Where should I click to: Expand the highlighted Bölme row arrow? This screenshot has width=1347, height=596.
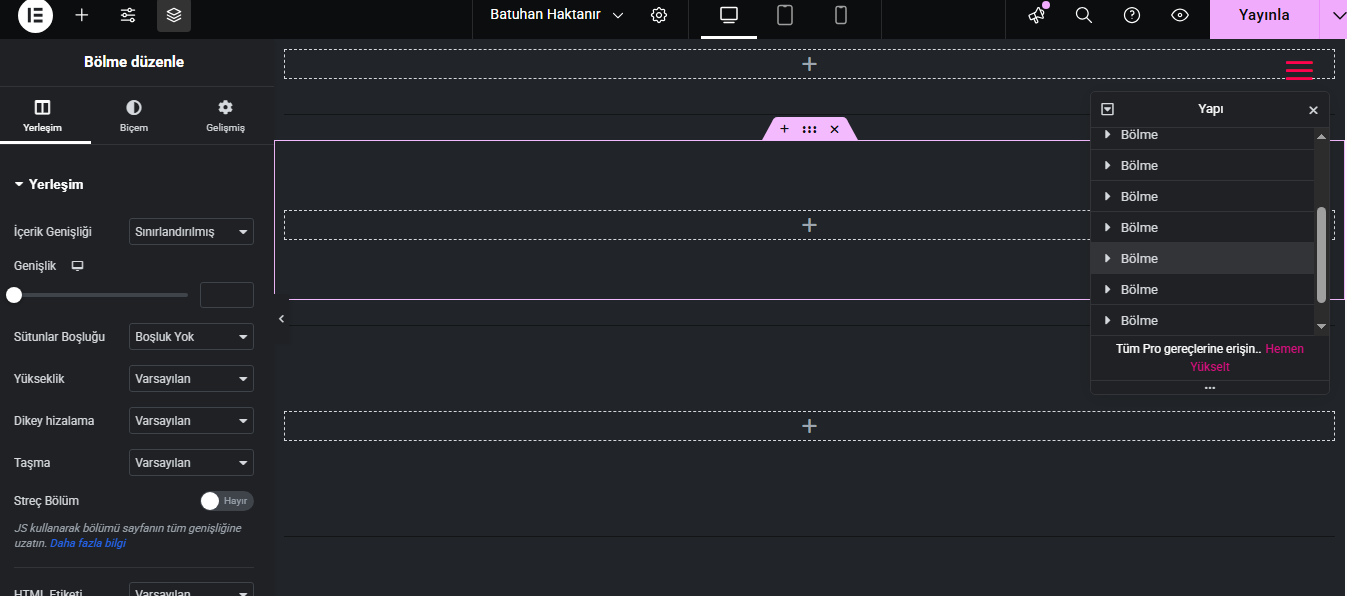pos(1107,258)
